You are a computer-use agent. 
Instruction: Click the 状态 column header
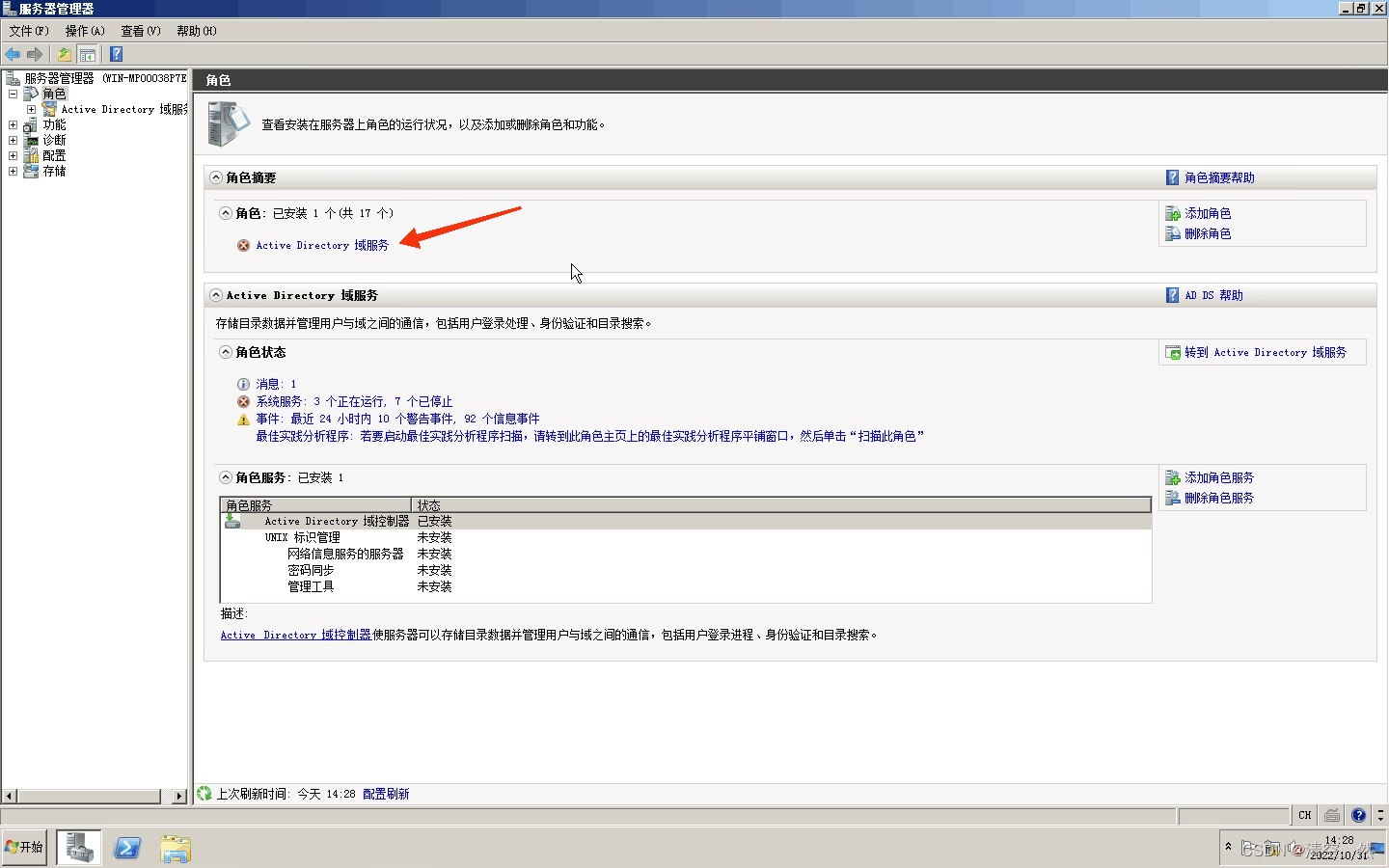click(x=781, y=504)
